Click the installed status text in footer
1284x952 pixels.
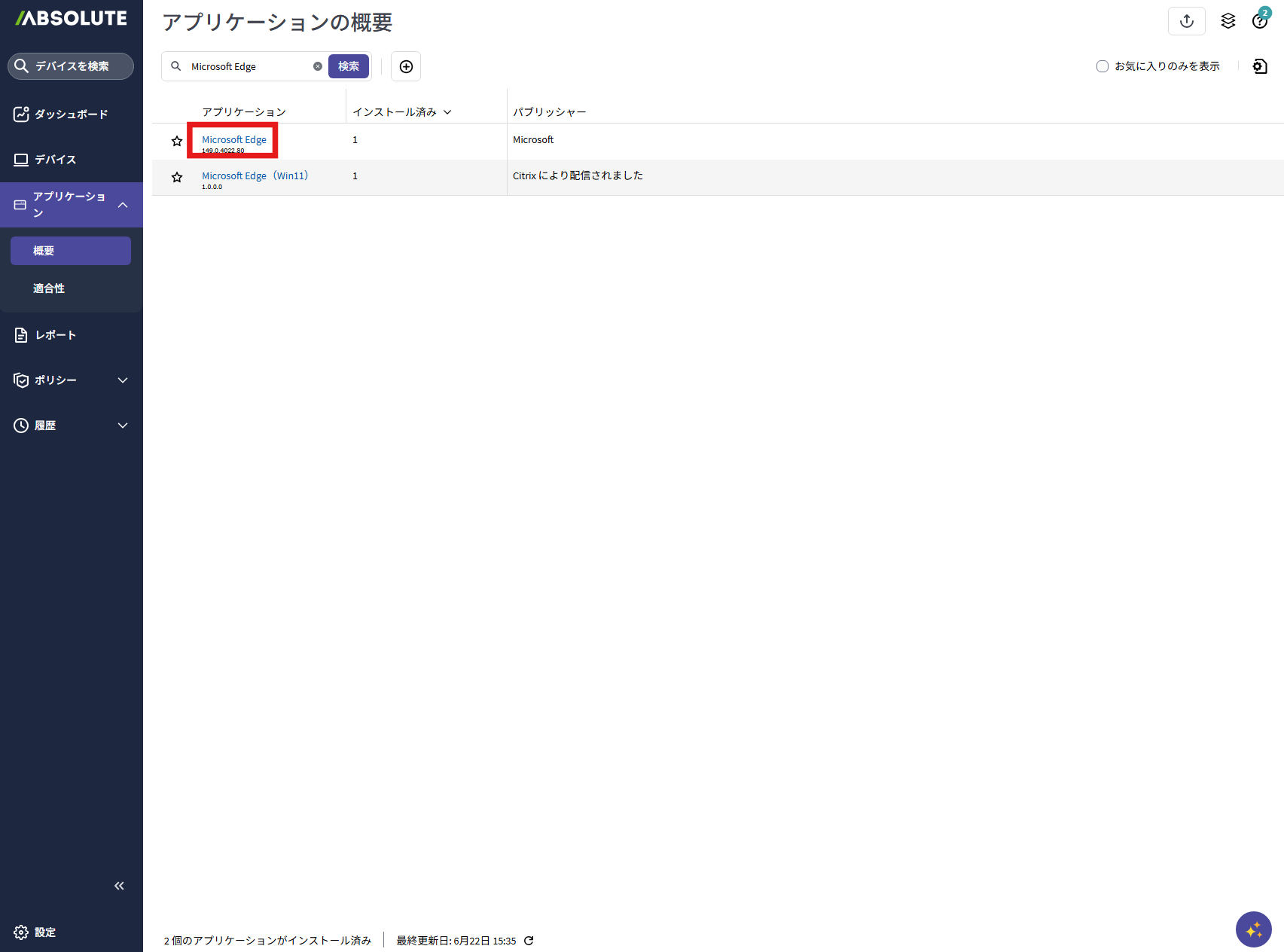[x=268, y=941]
